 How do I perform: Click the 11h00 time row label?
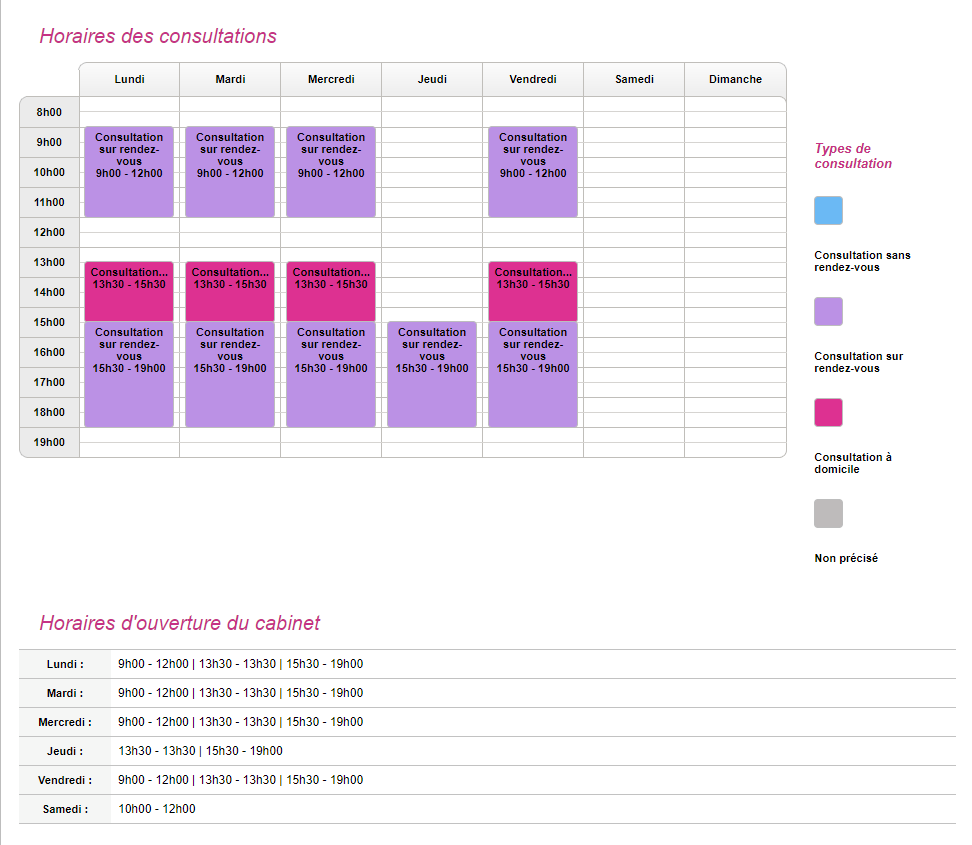(x=50, y=202)
